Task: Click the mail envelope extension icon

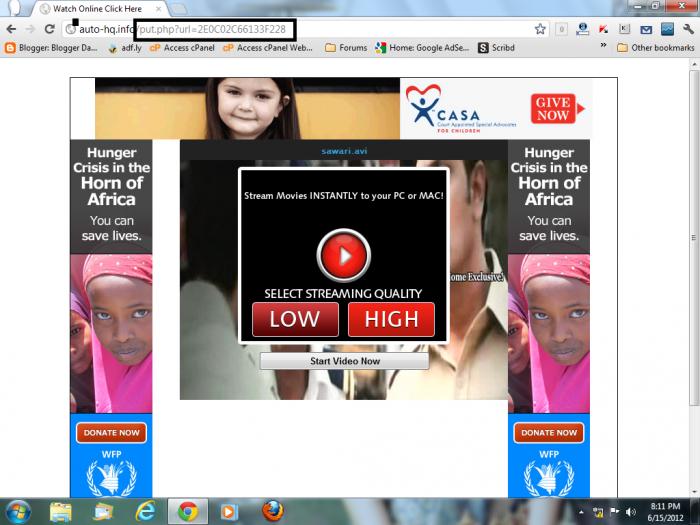Action: coord(646,30)
